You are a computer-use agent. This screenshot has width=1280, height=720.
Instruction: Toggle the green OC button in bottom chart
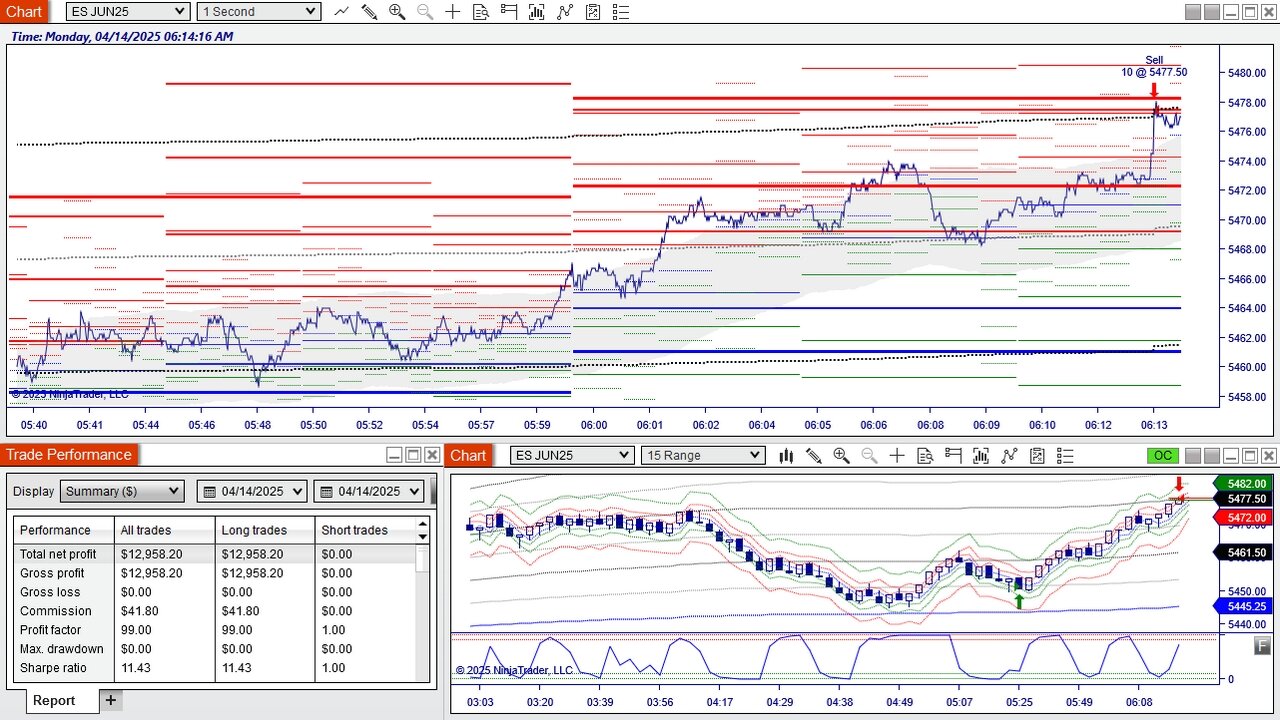pyautogui.click(x=1163, y=456)
